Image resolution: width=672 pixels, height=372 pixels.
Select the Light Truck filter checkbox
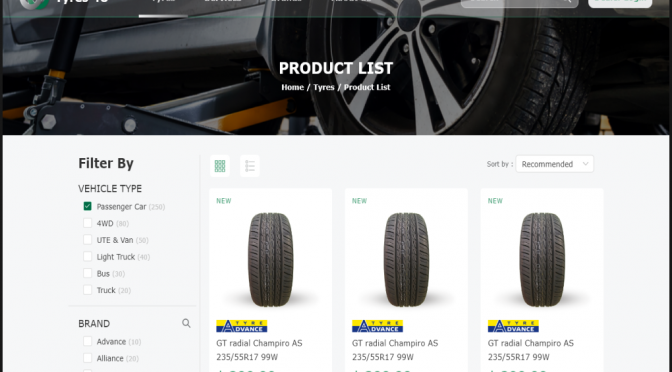[x=87, y=256]
